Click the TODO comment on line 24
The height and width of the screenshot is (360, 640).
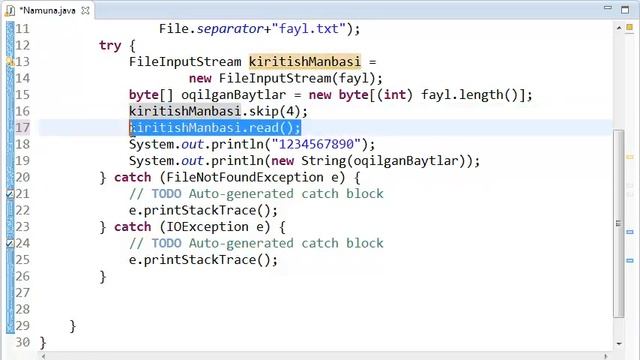pos(256,243)
